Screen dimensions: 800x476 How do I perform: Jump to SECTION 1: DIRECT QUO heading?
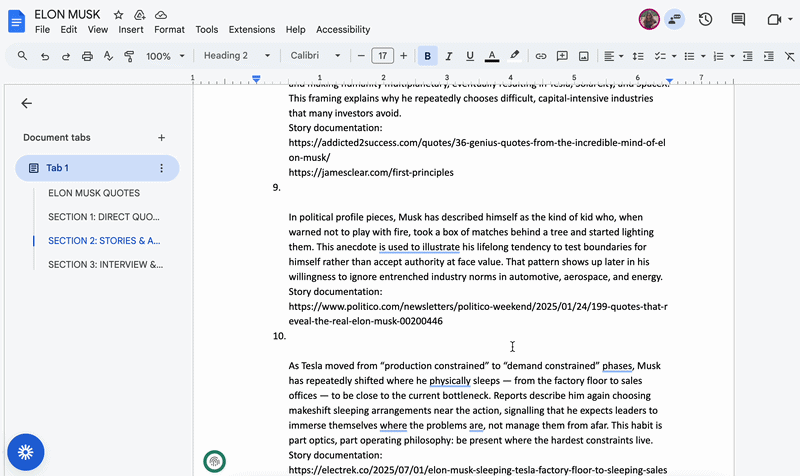tap(104, 217)
